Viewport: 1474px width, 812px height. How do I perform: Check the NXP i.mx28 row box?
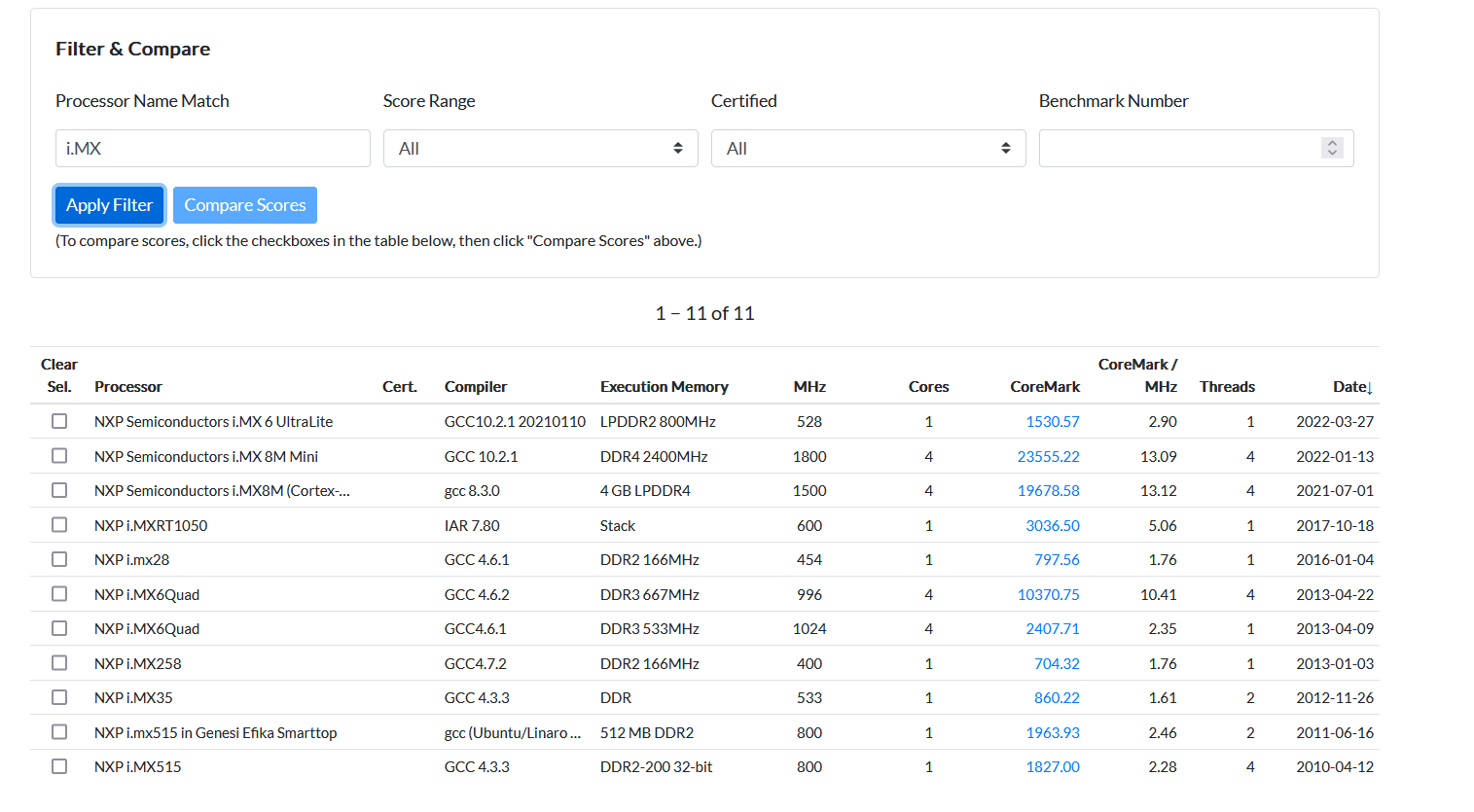pyautogui.click(x=59, y=559)
